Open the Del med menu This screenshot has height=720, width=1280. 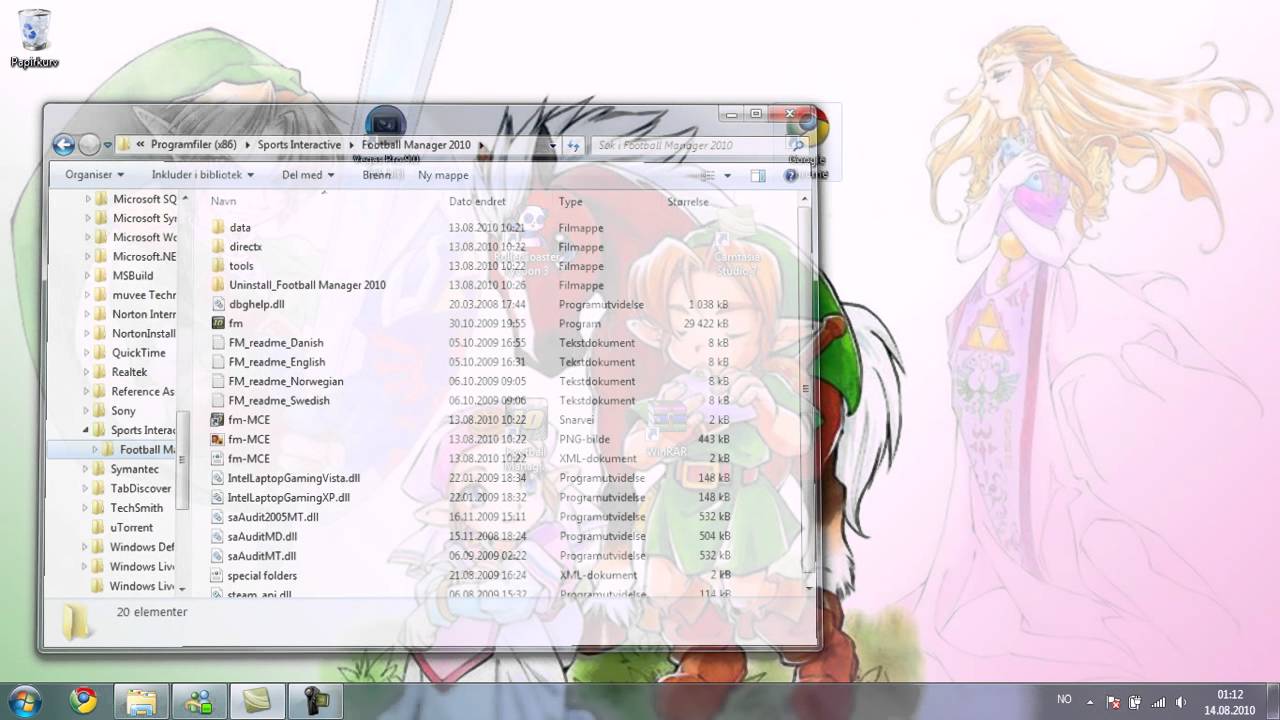pyautogui.click(x=308, y=175)
